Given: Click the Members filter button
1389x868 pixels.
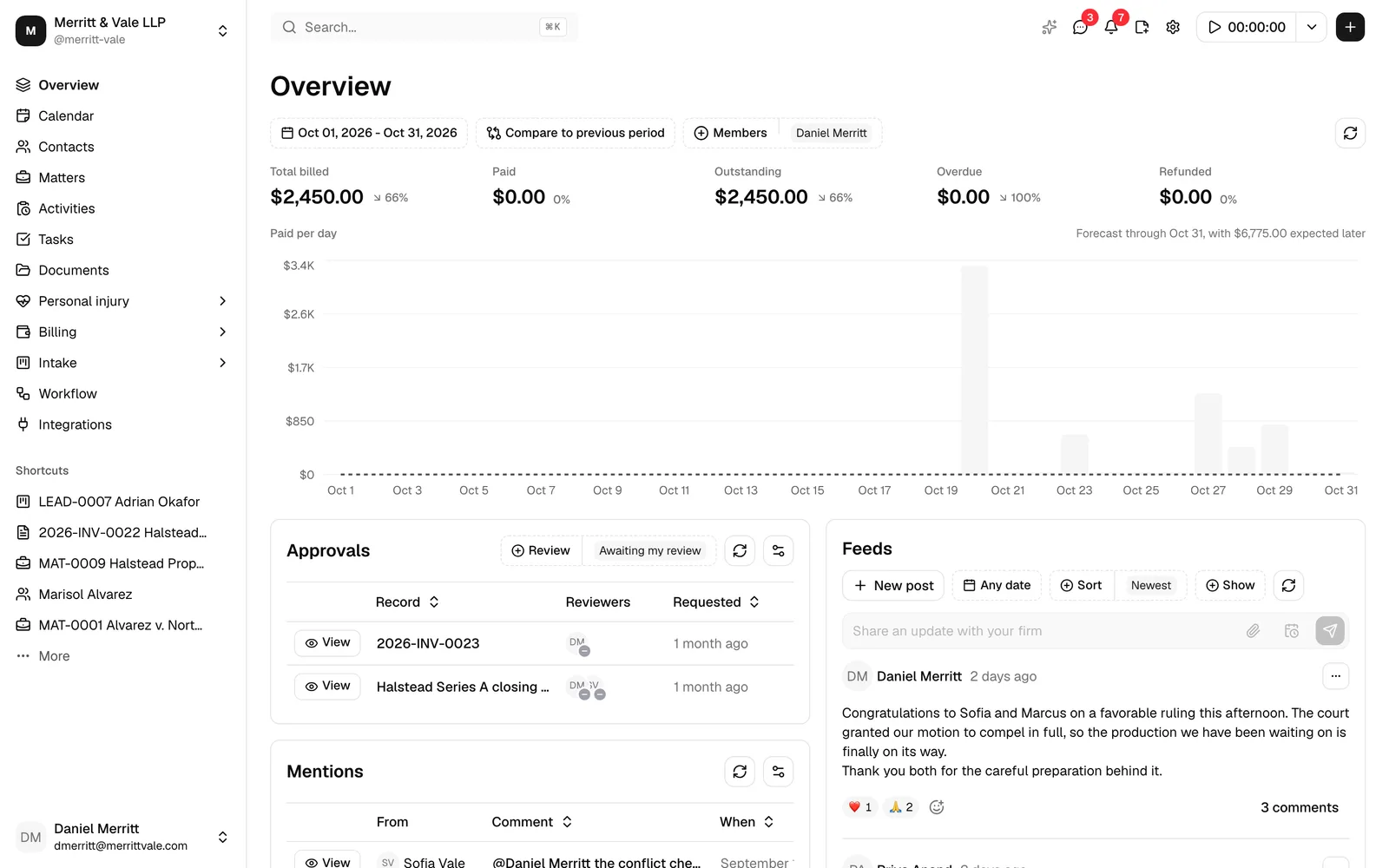Looking at the screenshot, I should coord(731,133).
